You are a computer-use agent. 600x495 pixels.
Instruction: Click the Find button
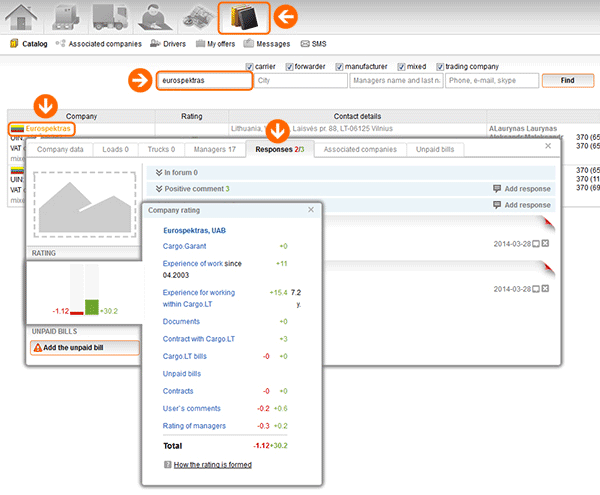point(567,80)
